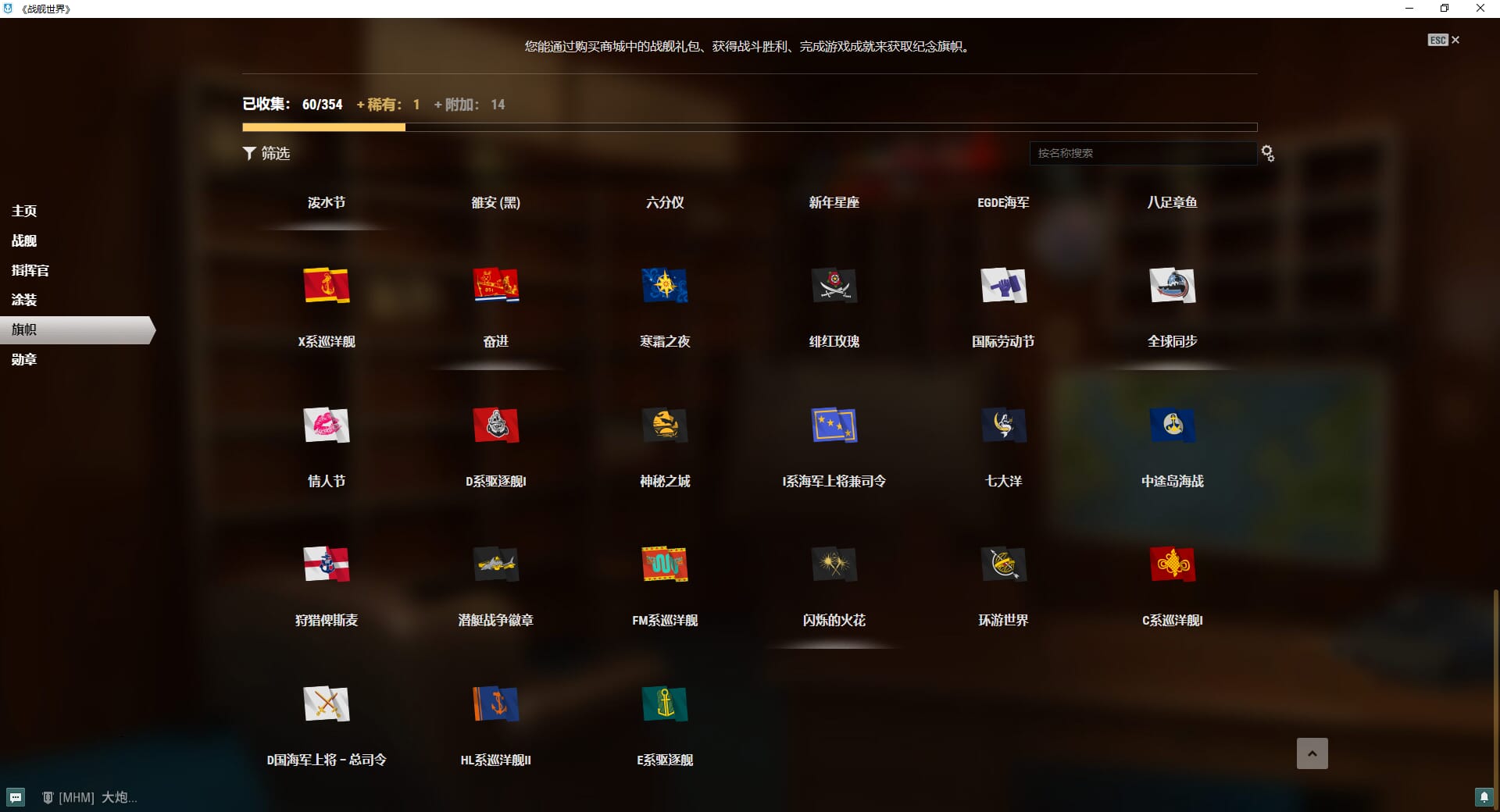Click the X系巡洋舰 red anchor flag
The width and height of the screenshot is (1500, 812).
coord(326,286)
